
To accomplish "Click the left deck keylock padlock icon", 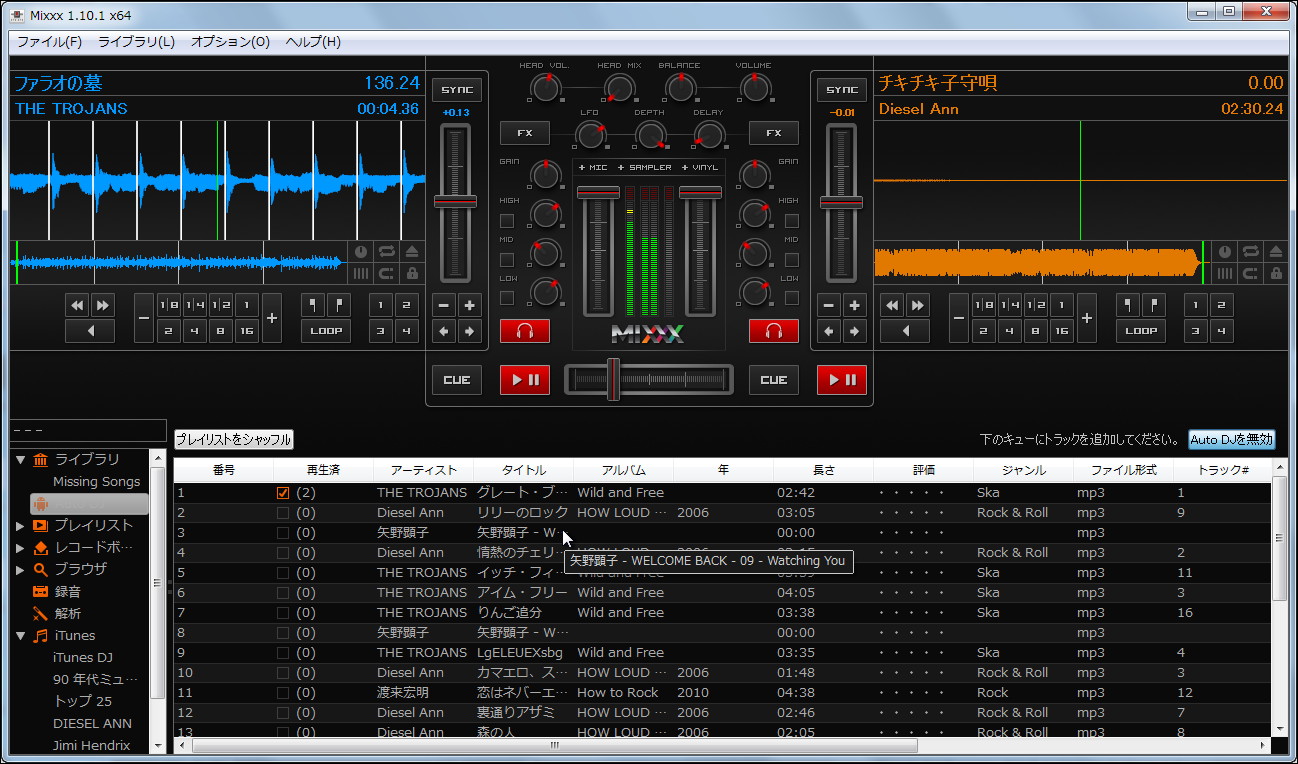I will click(x=411, y=273).
